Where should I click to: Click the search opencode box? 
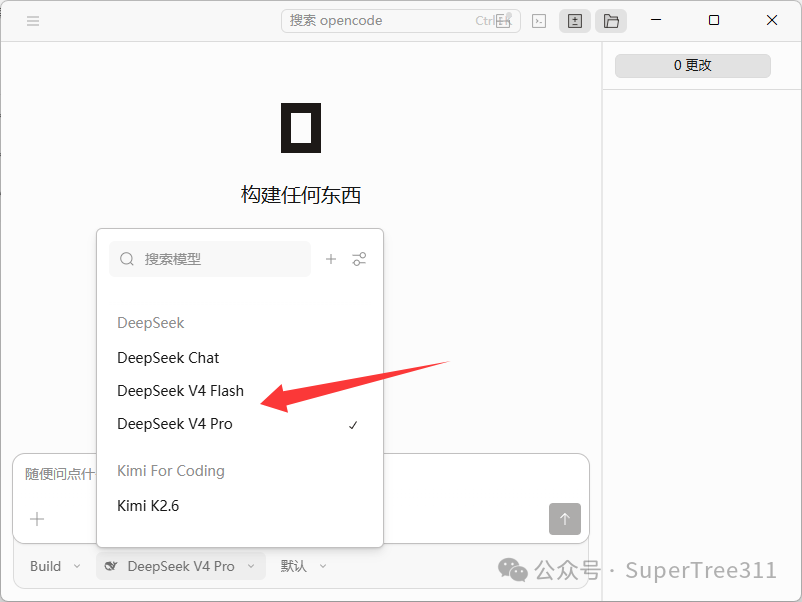(400, 21)
